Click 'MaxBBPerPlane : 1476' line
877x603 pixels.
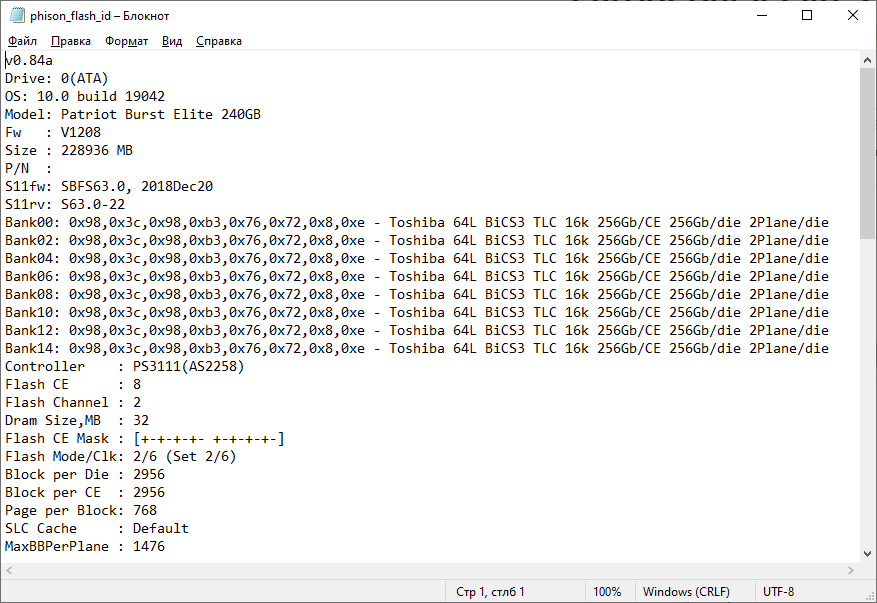(x=85, y=546)
